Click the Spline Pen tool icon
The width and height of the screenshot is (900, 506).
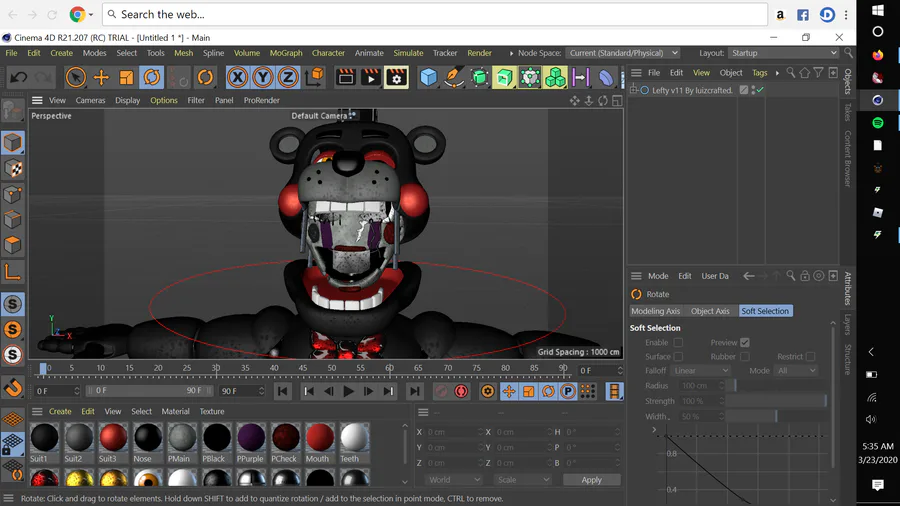click(x=454, y=78)
